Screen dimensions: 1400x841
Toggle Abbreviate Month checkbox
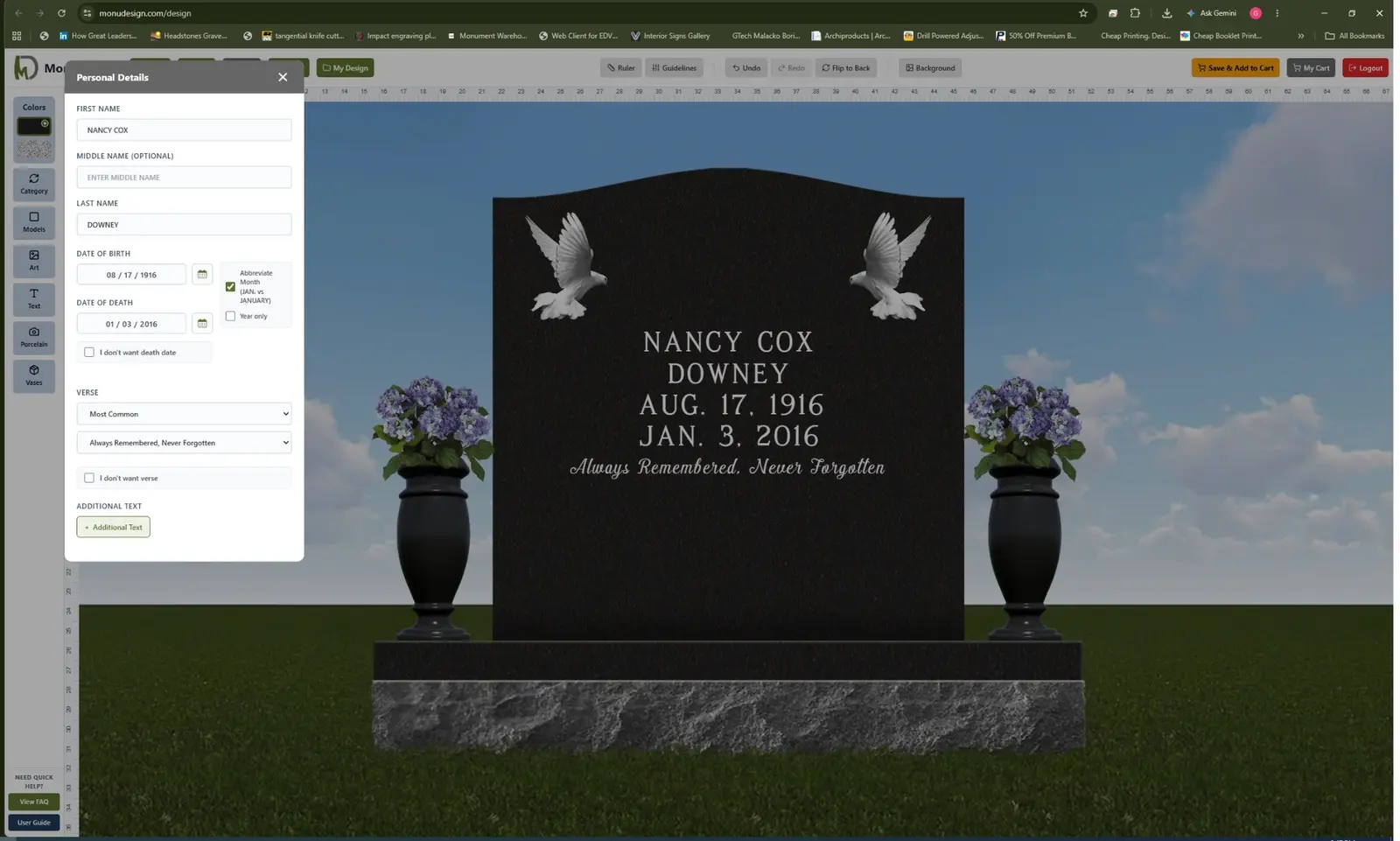click(x=230, y=286)
